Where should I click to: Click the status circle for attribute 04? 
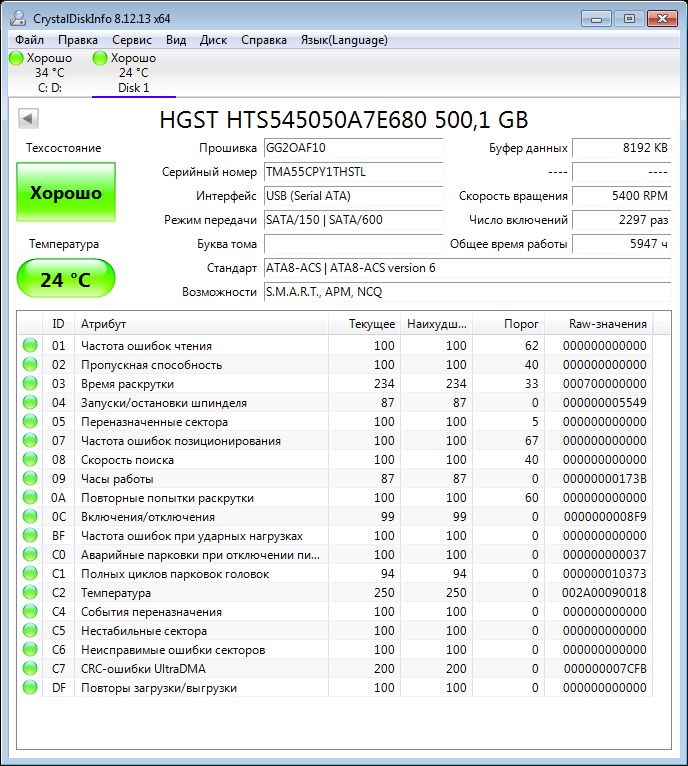30,403
